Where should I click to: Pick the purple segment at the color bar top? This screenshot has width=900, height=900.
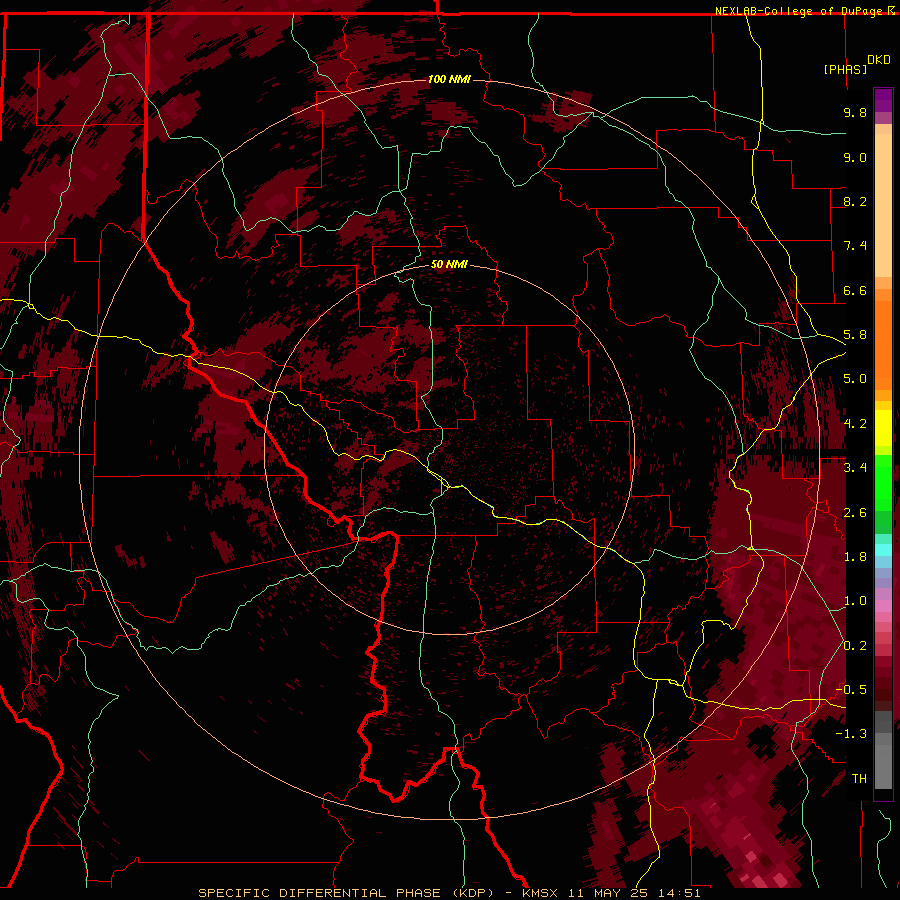883,100
